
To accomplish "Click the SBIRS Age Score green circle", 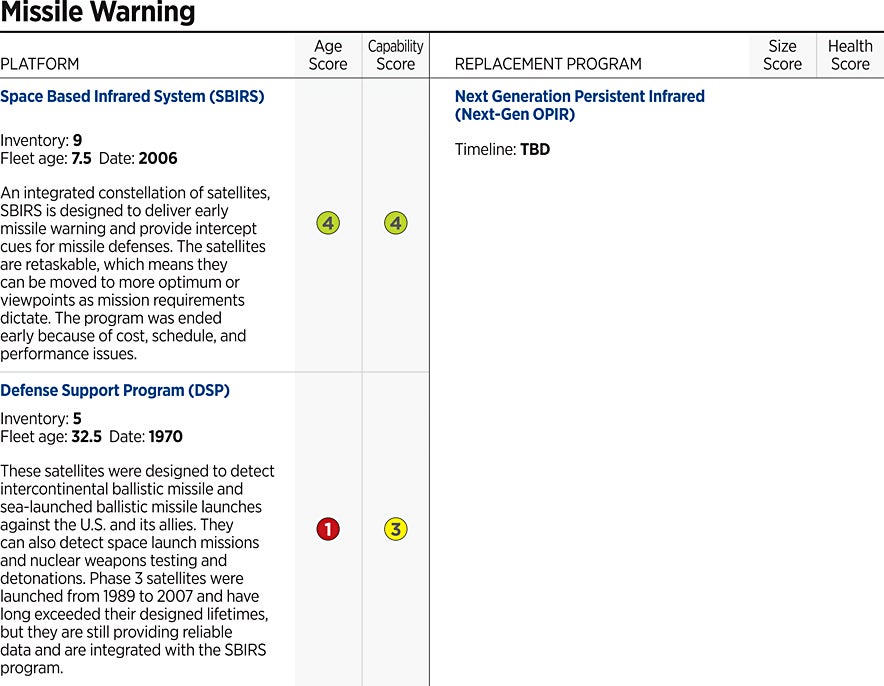I will (x=328, y=223).
